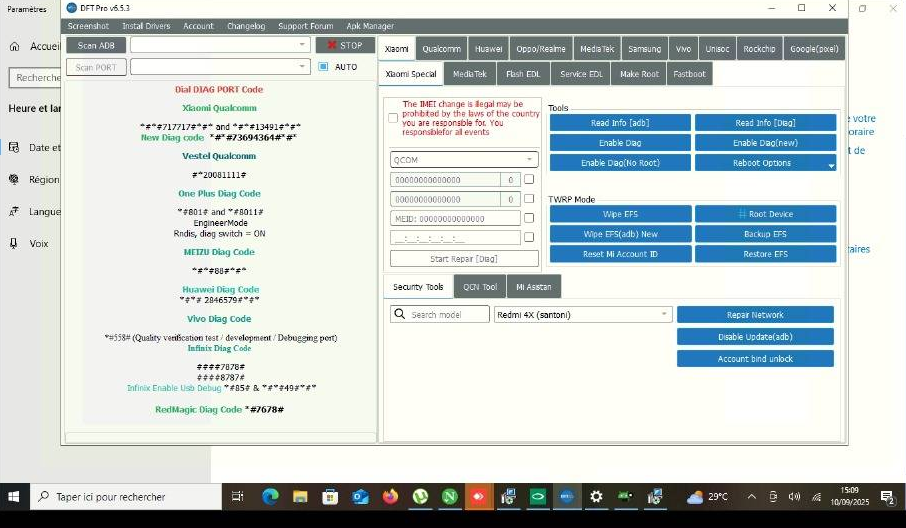Expand Reboot Options dropdown arrow

click(x=831, y=165)
